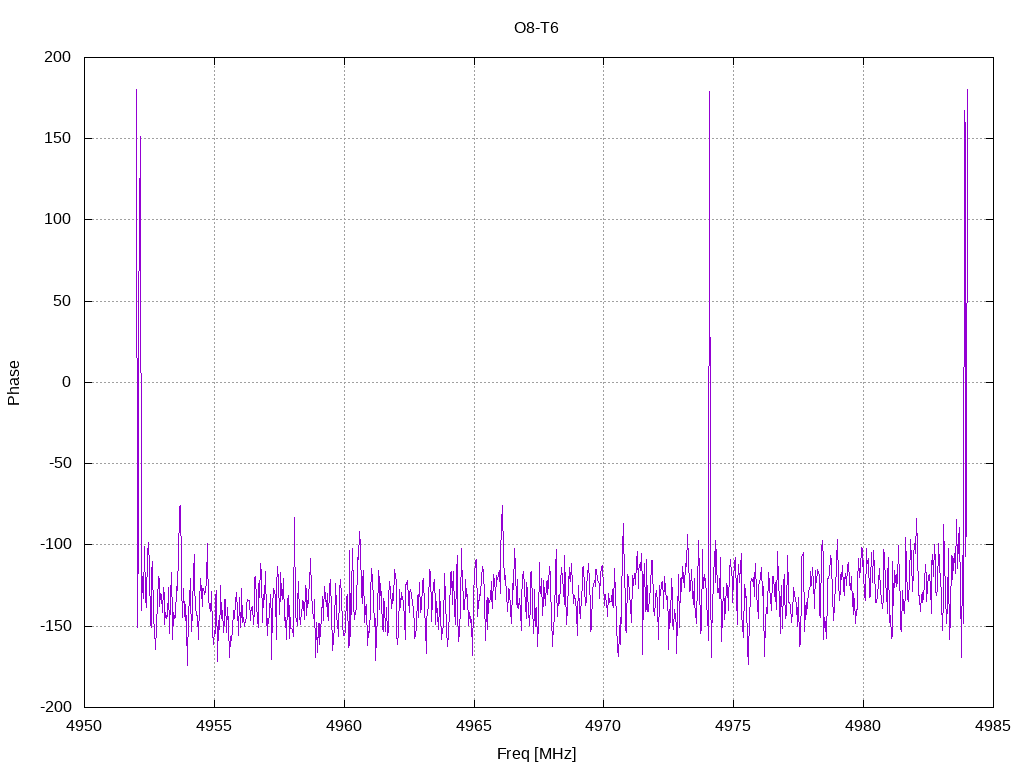Click the x-axis tick label 4980
Image resolution: width=1024 pixels, height=768 pixels.
(863, 726)
